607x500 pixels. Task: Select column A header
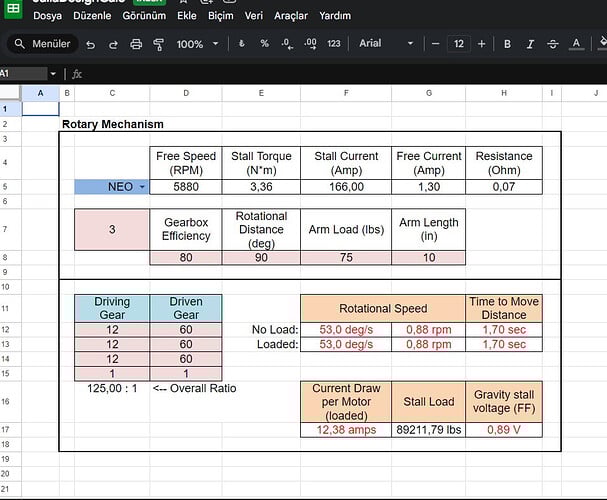click(40, 93)
